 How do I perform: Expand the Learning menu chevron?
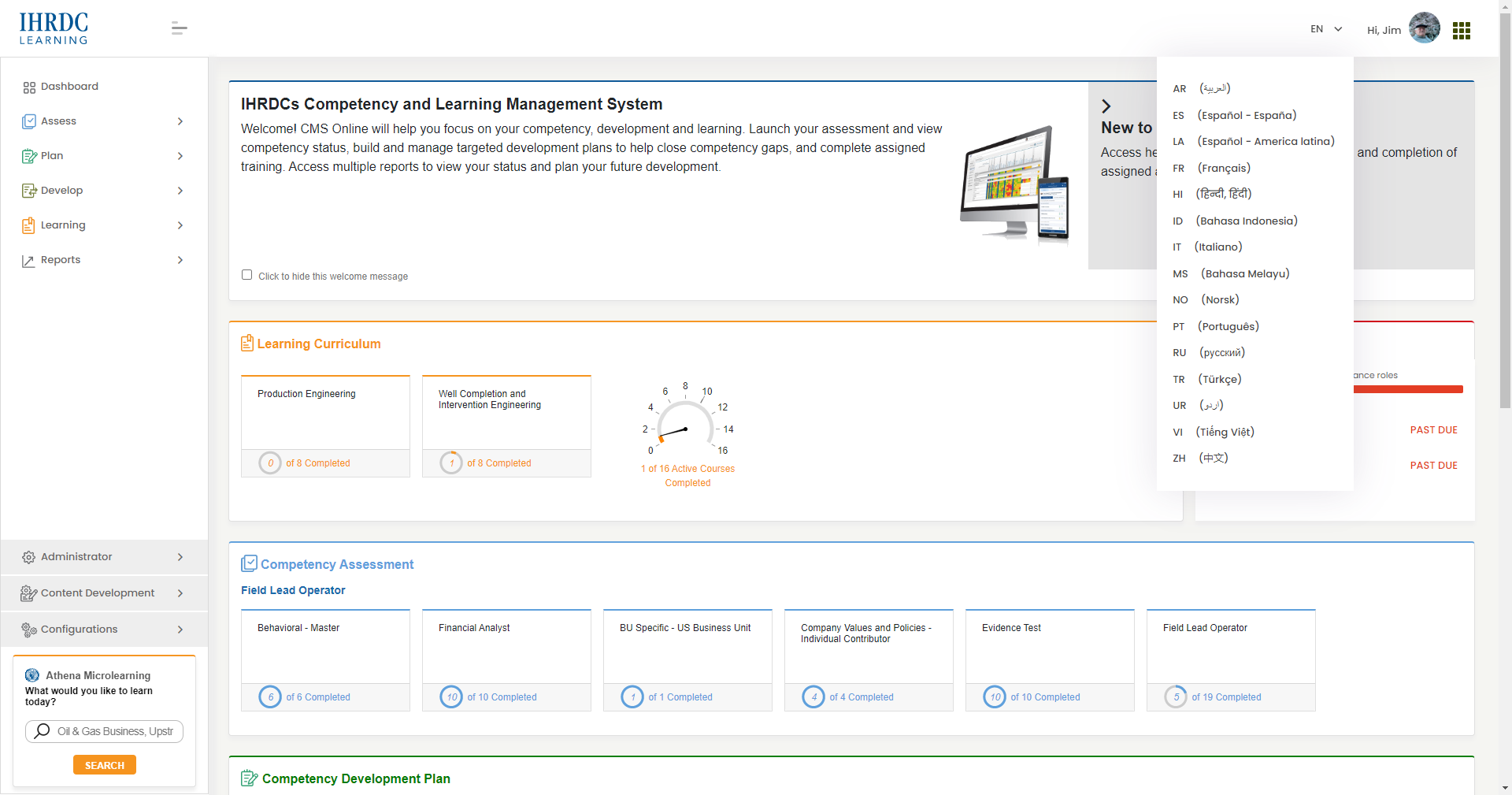tap(180, 225)
